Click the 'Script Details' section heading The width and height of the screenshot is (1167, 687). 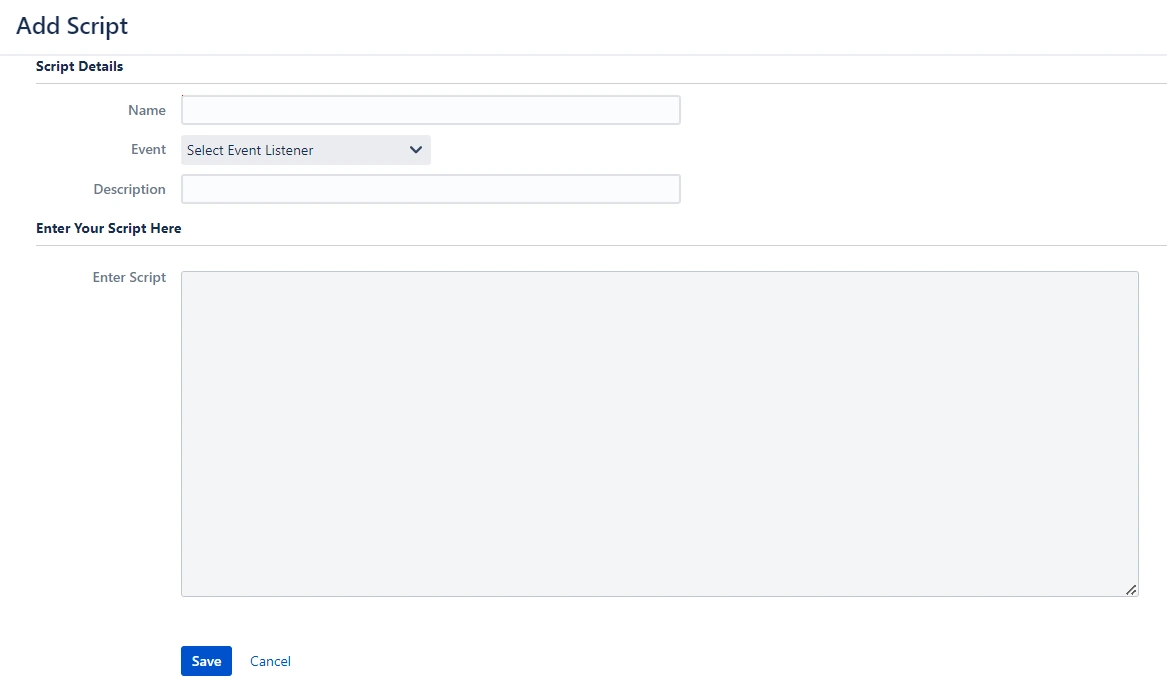80,66
